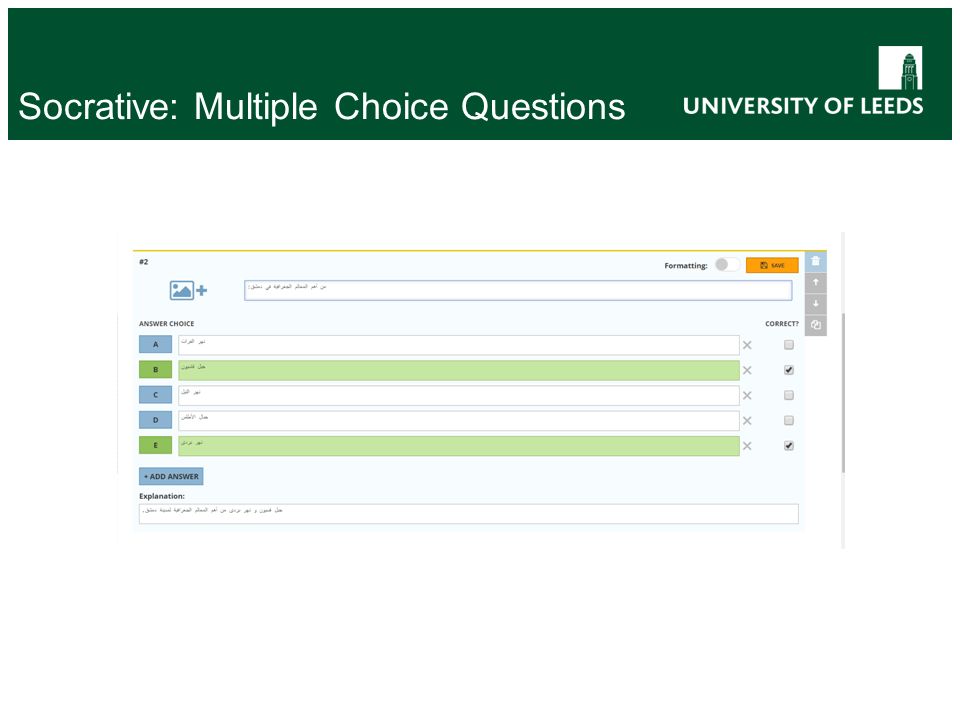
Task: Click the answer D text field
Action: 459,421
